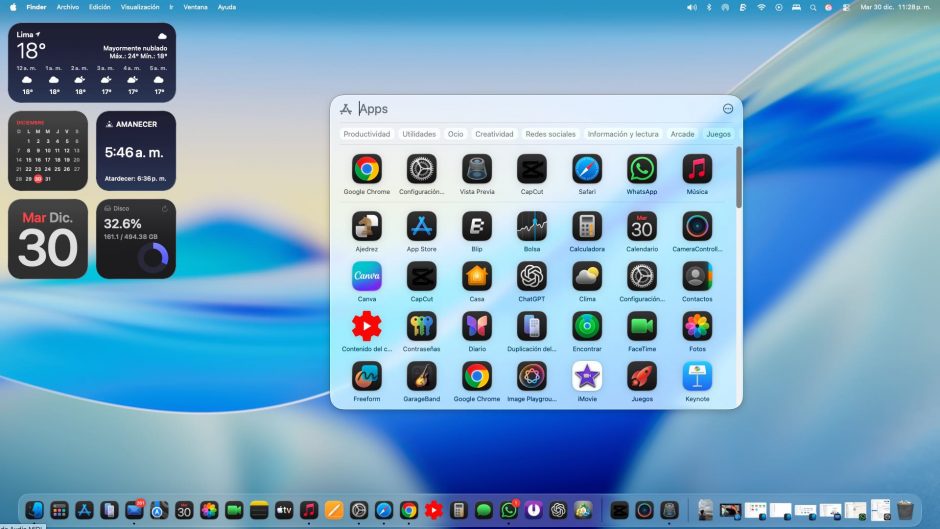The height and width of the screenshot is (529, 940).
Task: Launch the Keynote app
Action: 697,376
